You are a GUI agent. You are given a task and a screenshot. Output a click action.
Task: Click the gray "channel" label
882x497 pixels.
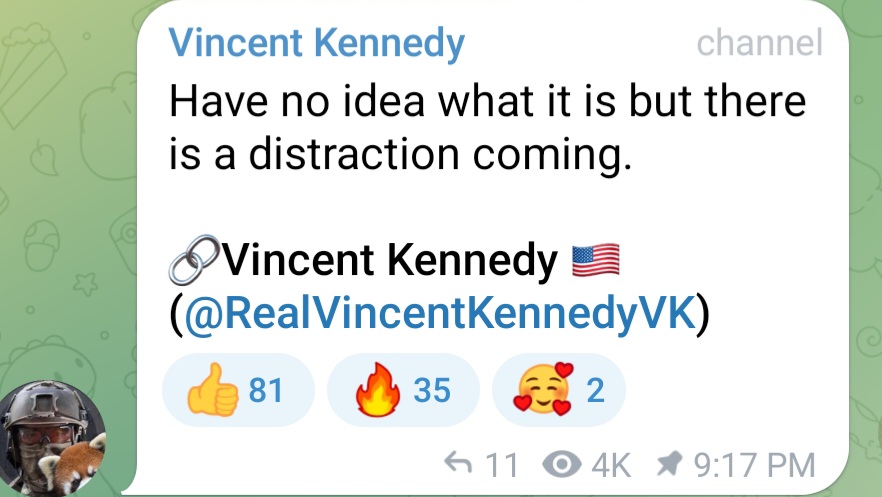click(x=759, y=43)
